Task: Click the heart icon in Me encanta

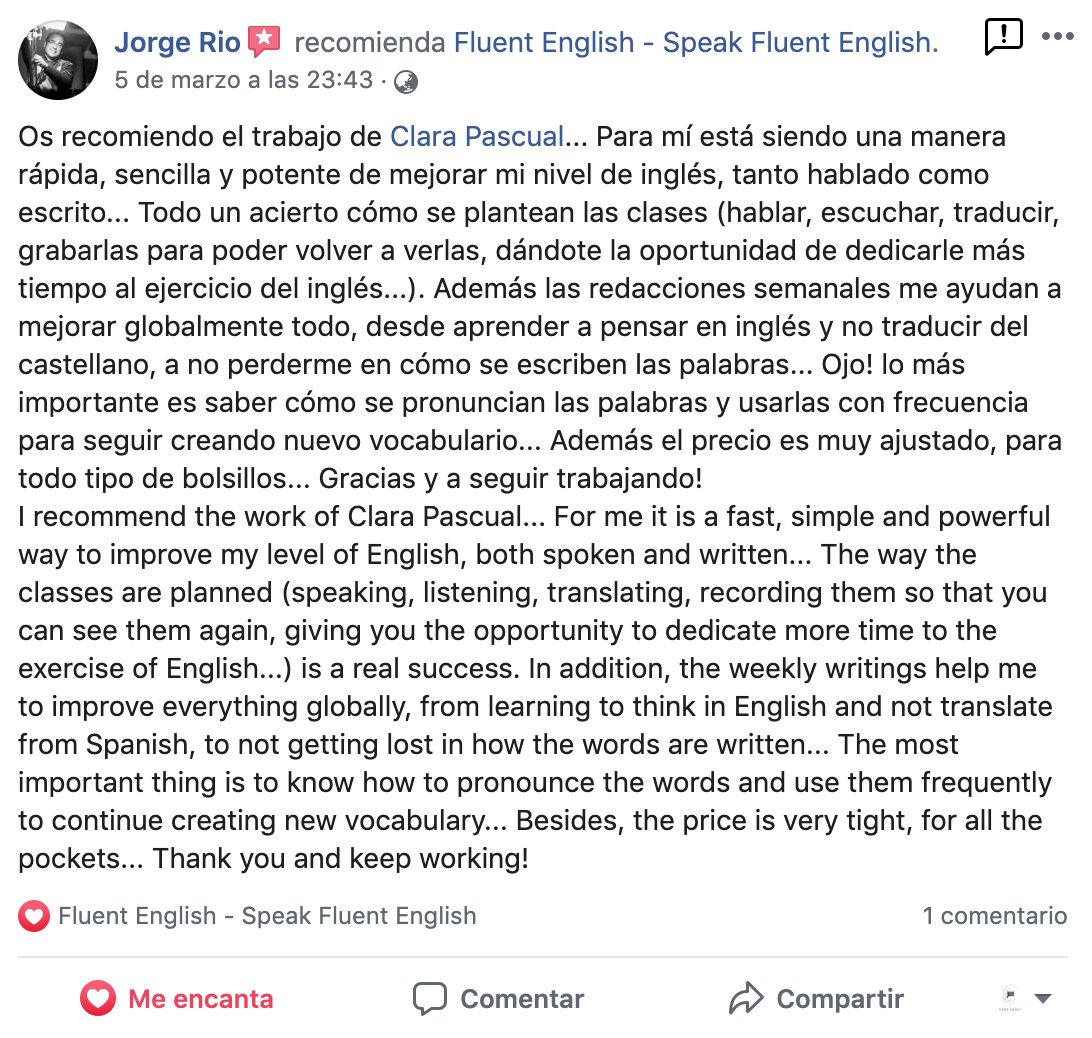Action: (98, 998)
